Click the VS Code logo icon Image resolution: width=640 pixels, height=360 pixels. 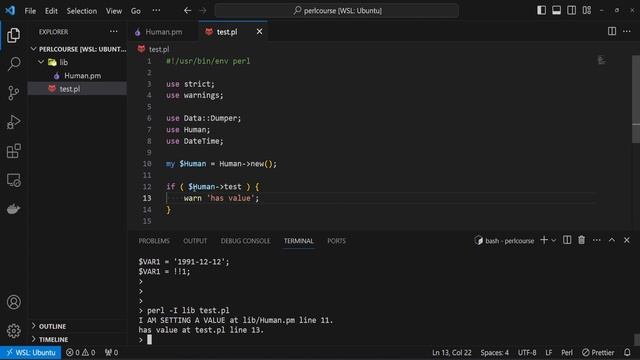(10, 11)
